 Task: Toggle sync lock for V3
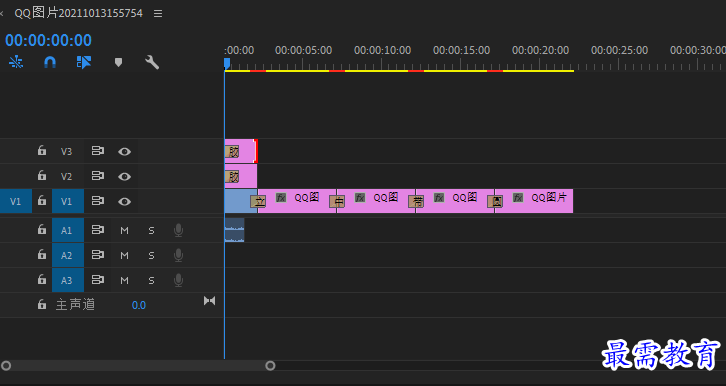97,151
